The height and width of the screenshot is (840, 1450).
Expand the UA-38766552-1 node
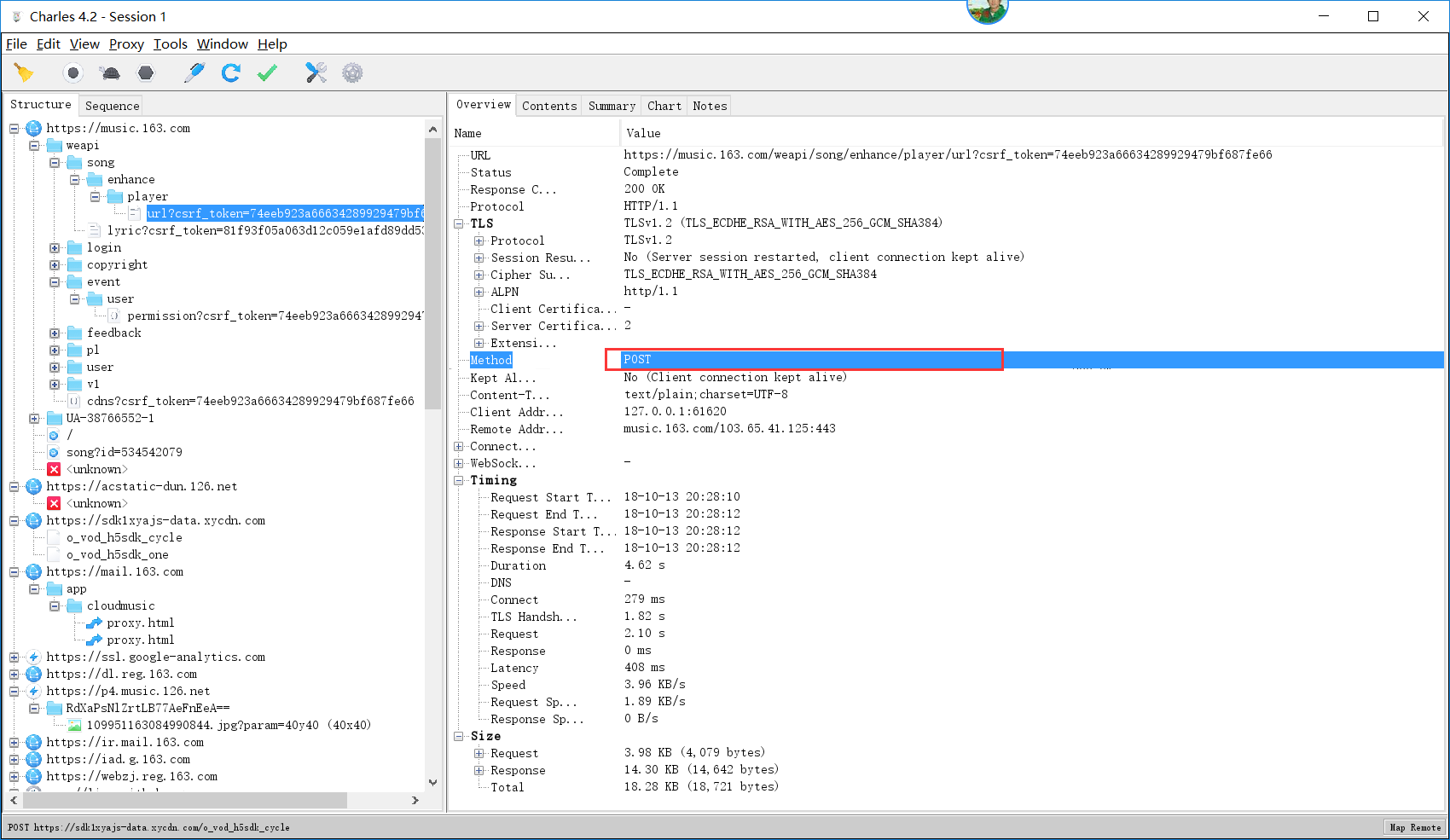(x=34, y=419)
